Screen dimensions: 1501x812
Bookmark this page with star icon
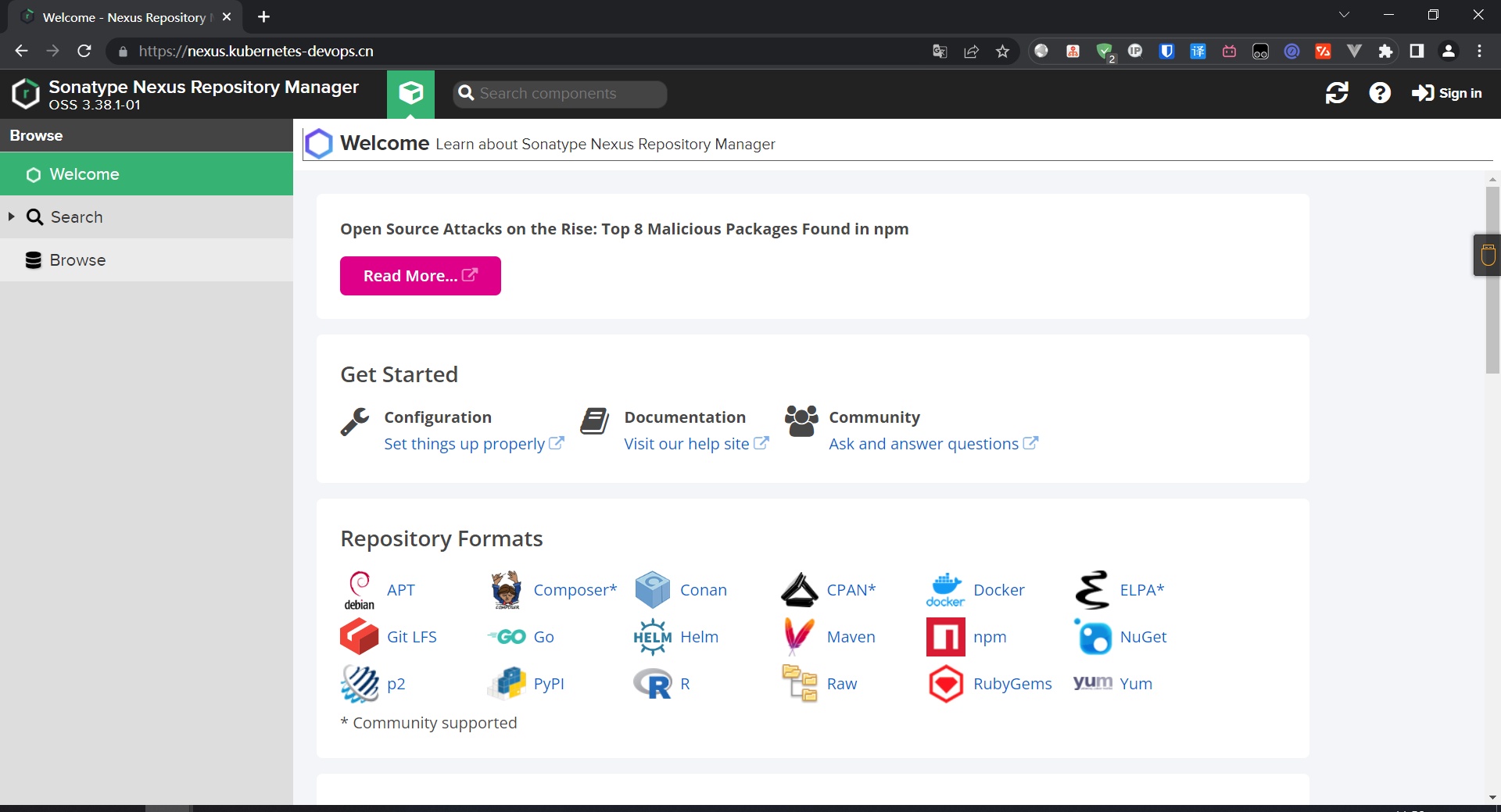1002,52
